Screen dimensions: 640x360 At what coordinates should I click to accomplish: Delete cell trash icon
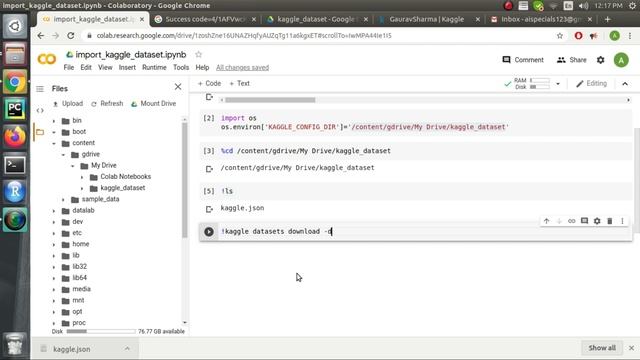point(610,221)
